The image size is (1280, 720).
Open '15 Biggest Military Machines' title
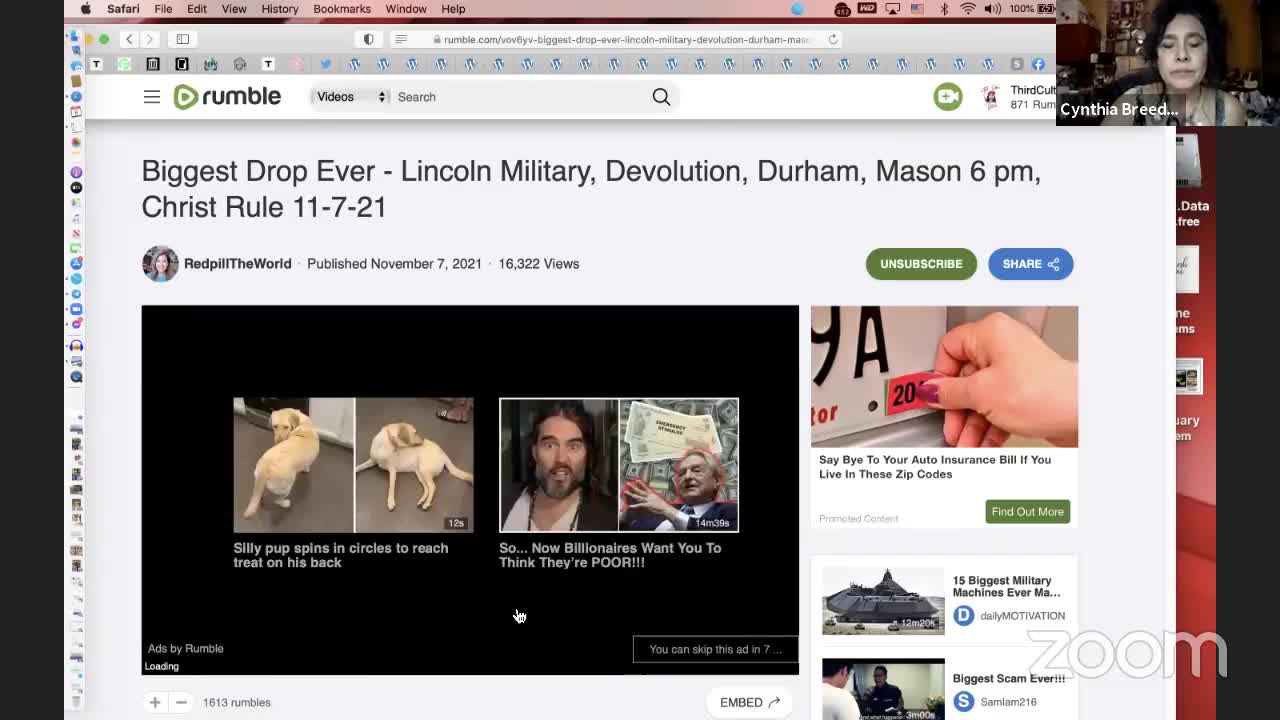tap(1006, 586)
